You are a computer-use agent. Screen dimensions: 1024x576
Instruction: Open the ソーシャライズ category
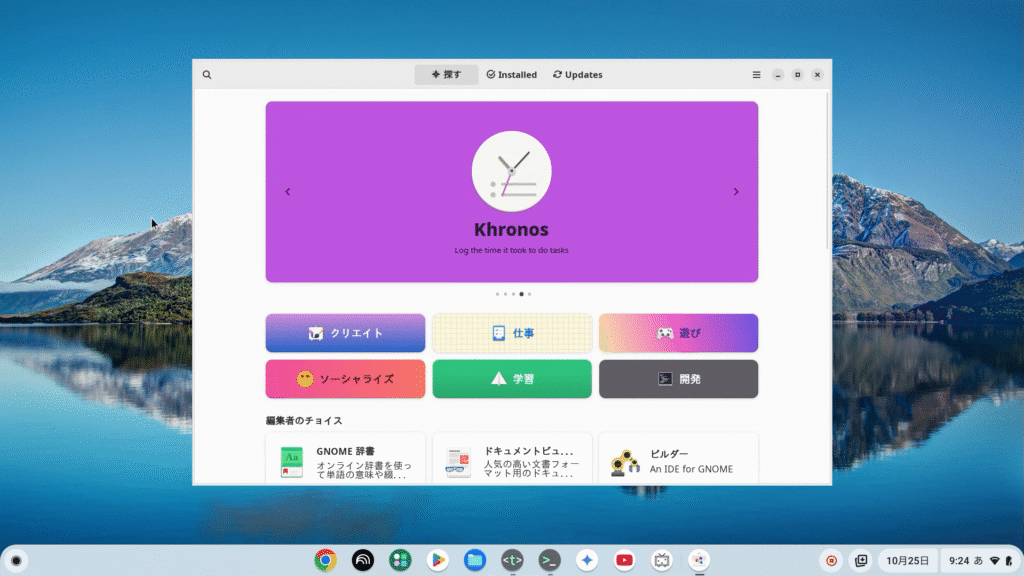[x=345, y=379]
